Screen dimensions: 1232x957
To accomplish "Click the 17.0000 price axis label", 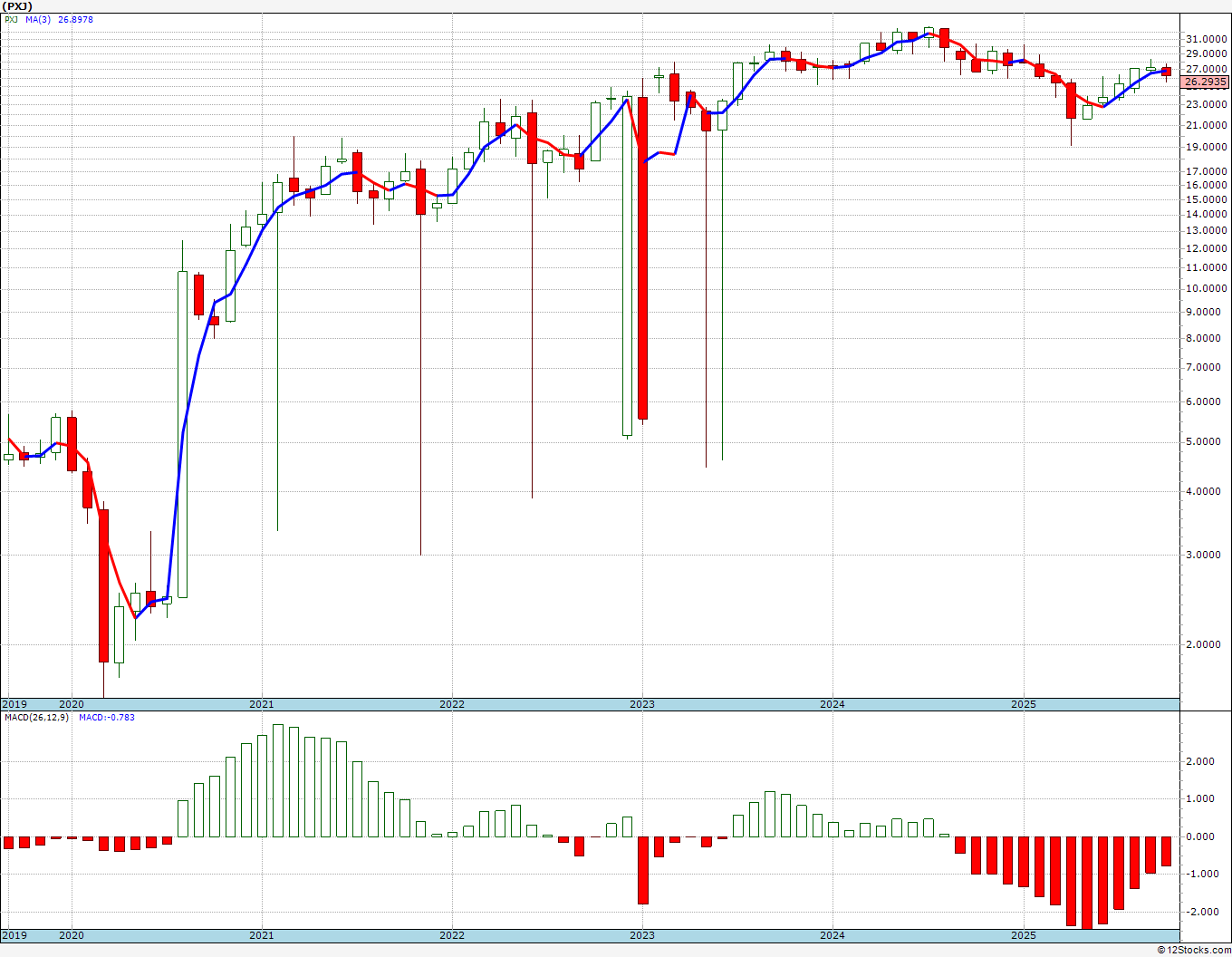I will [x=1206, y=171].
